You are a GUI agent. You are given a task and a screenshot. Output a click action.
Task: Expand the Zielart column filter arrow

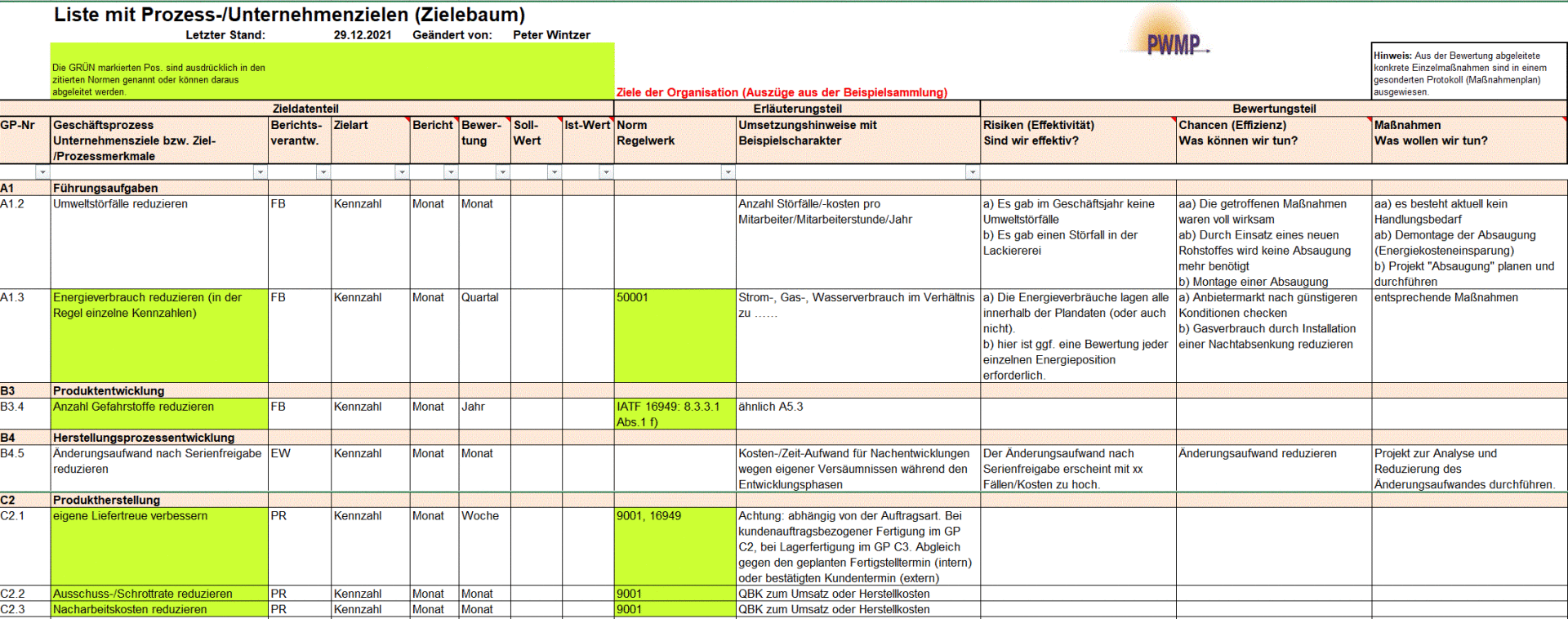pyautogui.click(x=401, y=172)
